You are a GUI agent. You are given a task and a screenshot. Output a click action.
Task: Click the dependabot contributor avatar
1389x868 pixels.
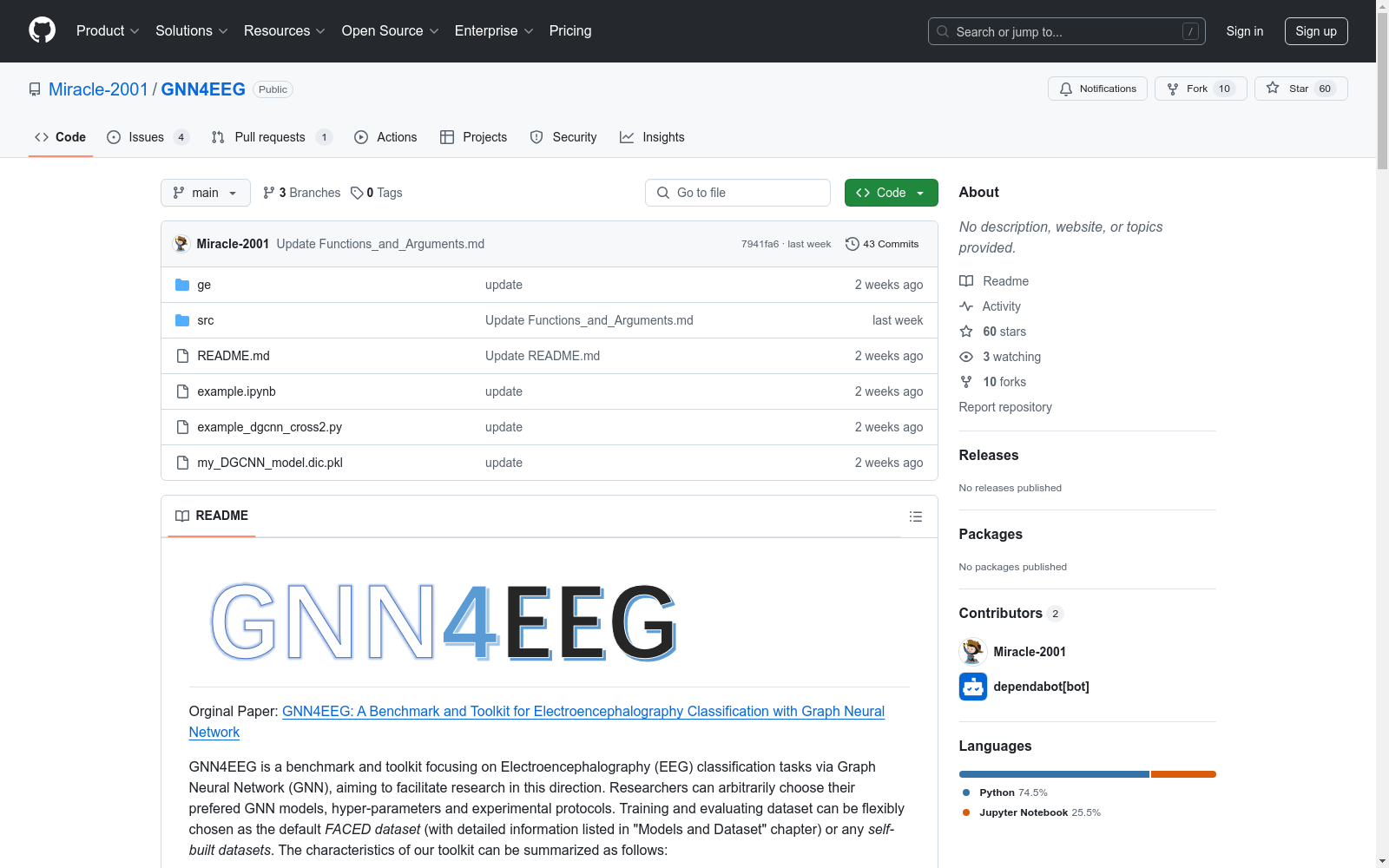tap(973, 687)
